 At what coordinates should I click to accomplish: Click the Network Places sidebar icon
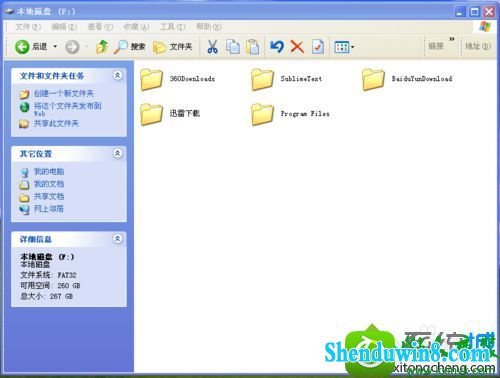click(x=24, y=210)
